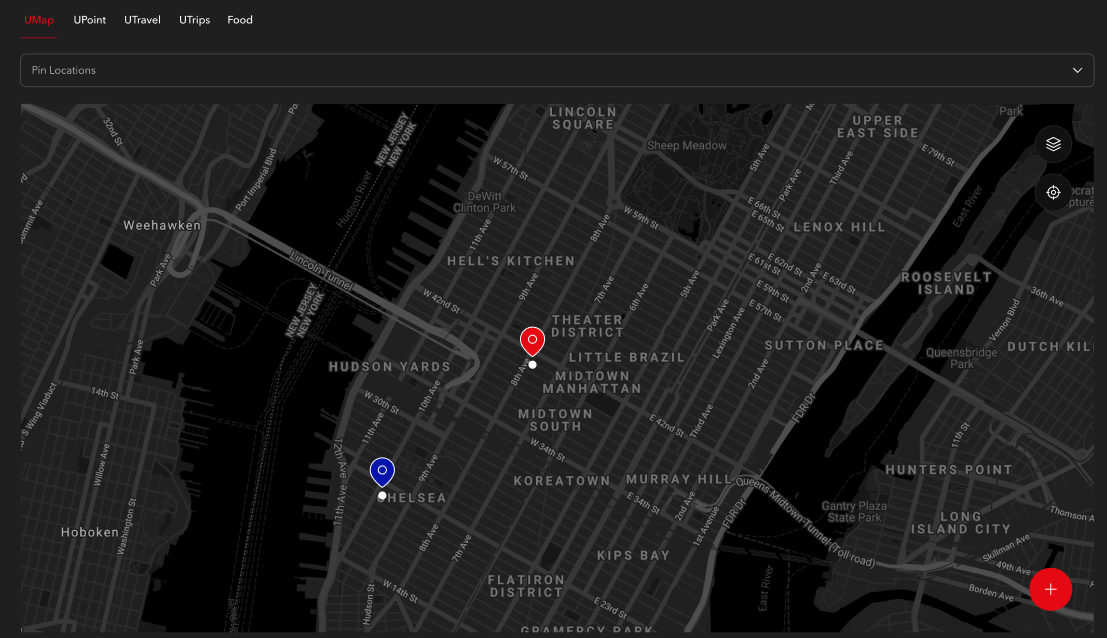Click the Long Island City map label
This screenshot has height=638, width=1107.
961,522
